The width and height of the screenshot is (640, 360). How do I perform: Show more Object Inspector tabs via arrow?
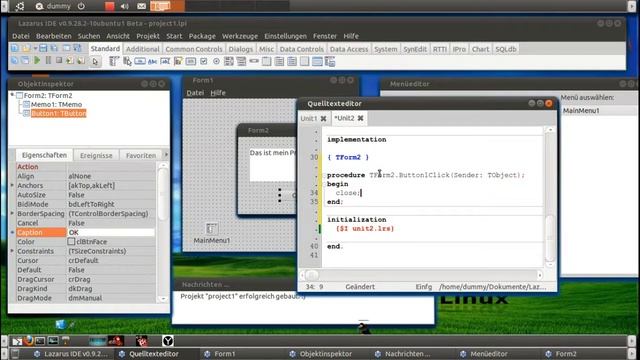coord(166,155)
